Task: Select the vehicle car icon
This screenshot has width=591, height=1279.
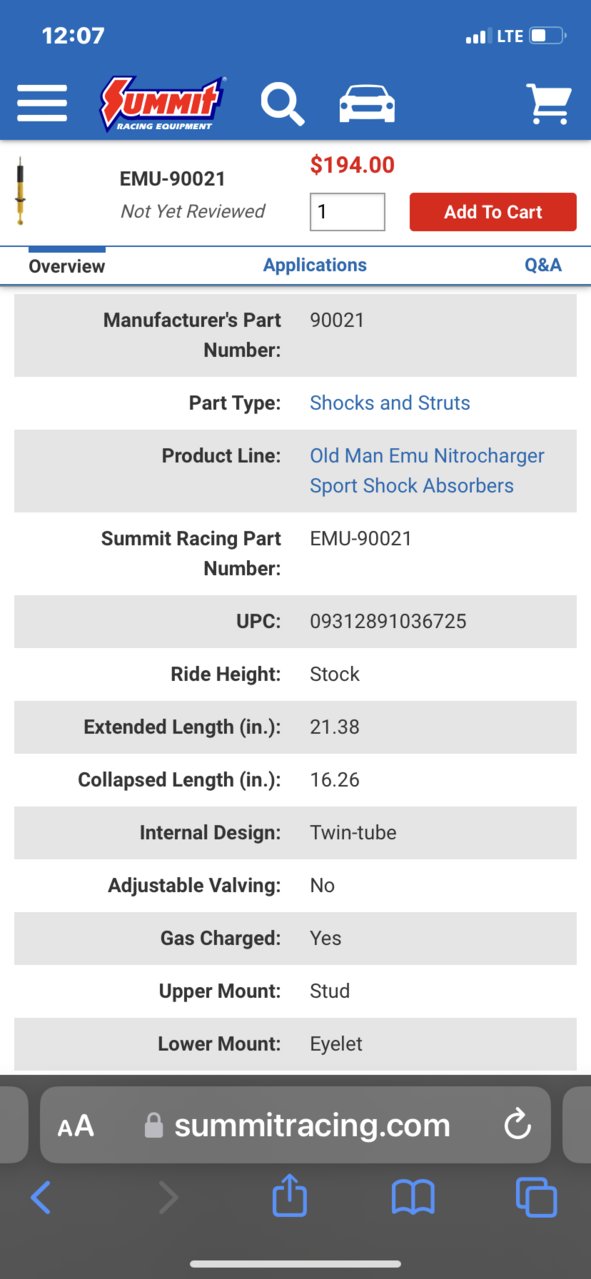Action: (x=367, y=104)
